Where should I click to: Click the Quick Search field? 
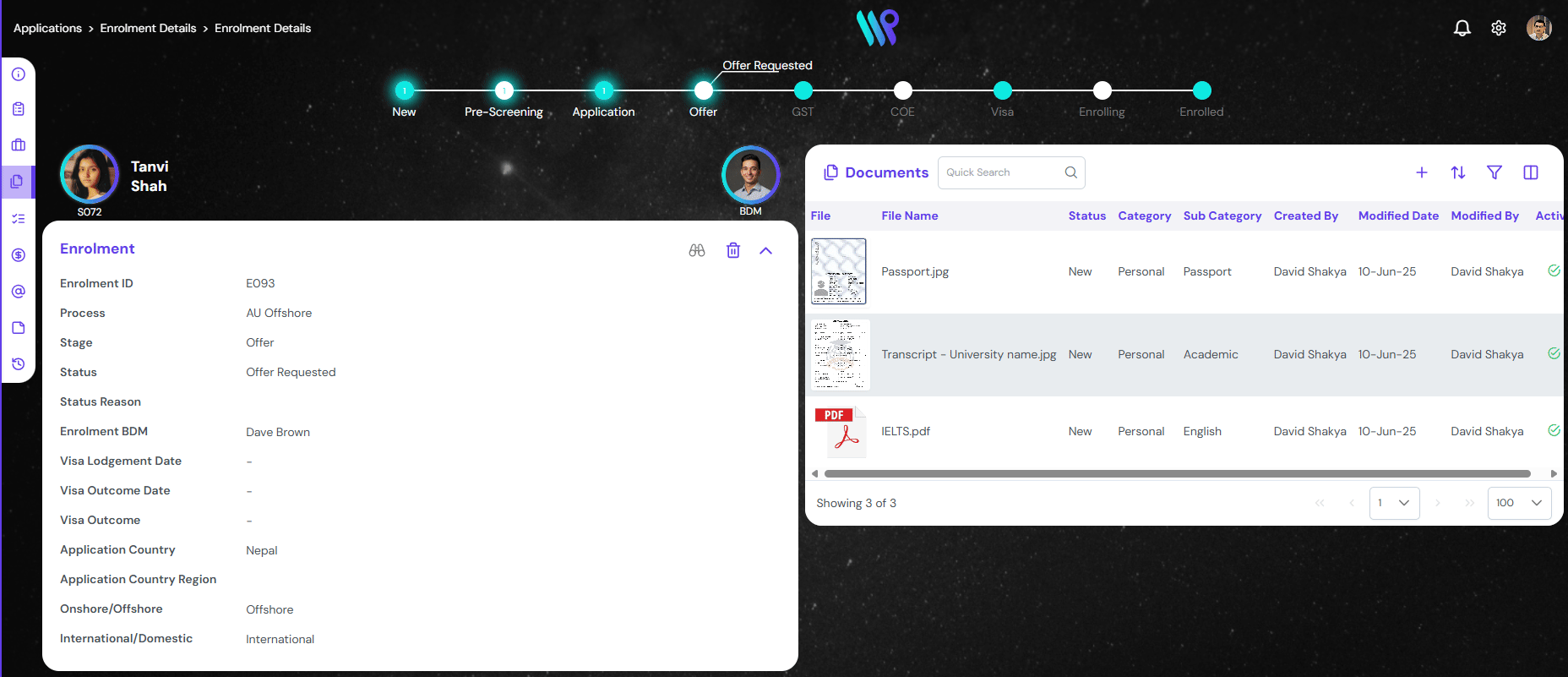pyautogui.click(x=1002, y=172)
